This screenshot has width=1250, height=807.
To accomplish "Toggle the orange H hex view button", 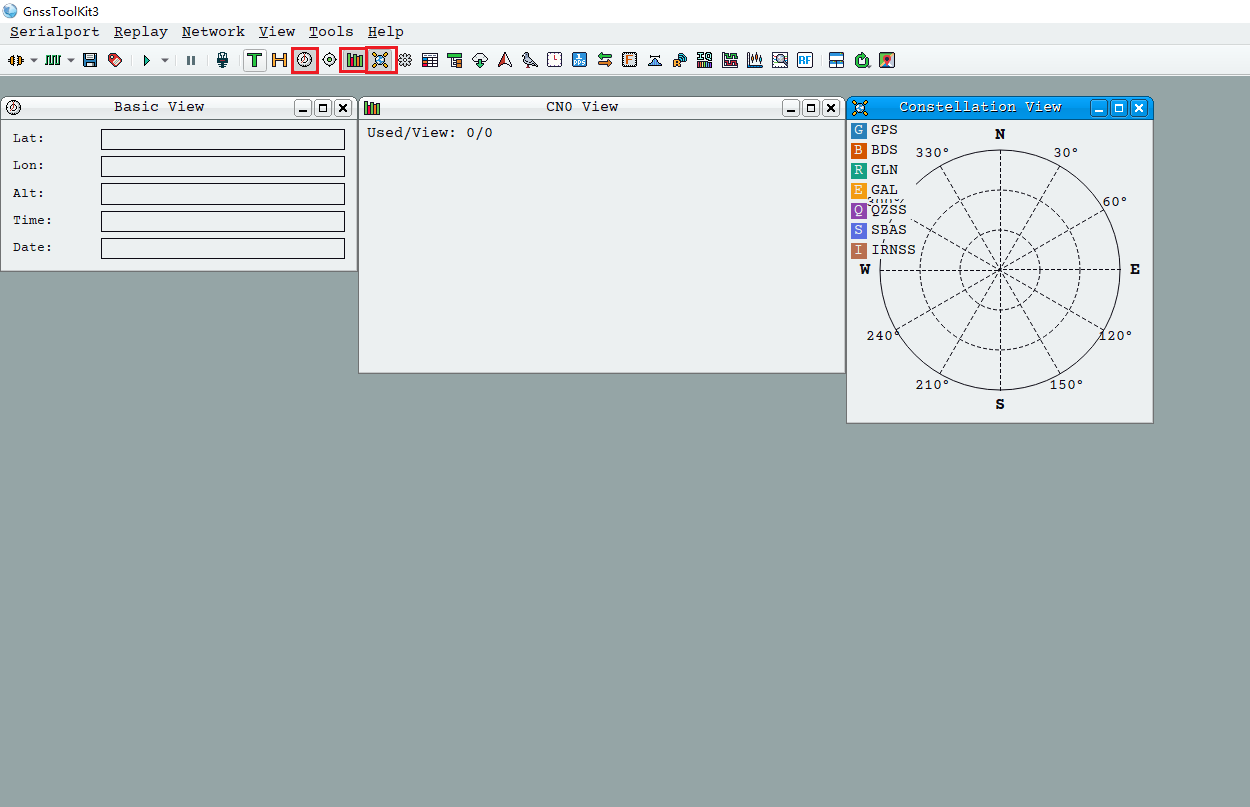I will pos(280,61).
